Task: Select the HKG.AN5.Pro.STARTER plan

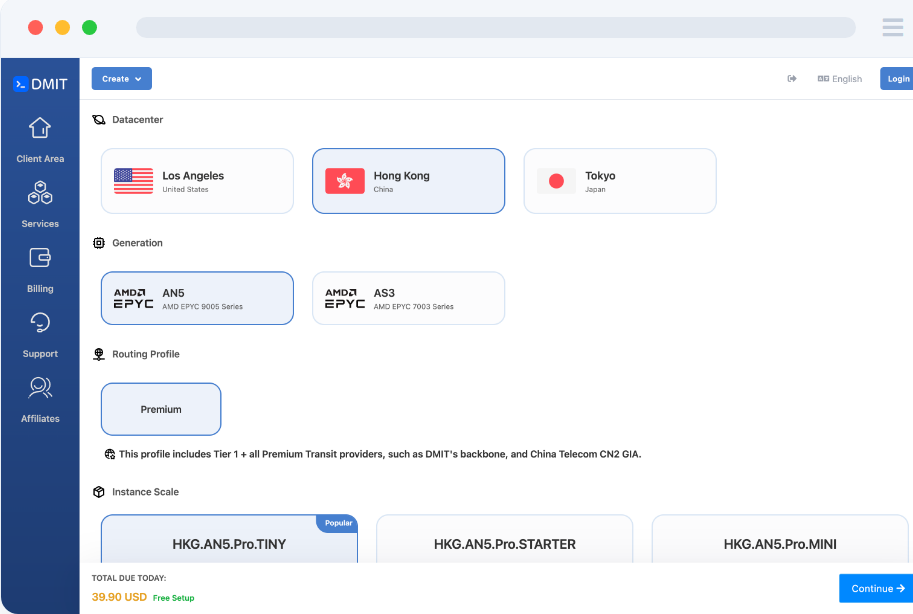Action: tap(505, 539)
